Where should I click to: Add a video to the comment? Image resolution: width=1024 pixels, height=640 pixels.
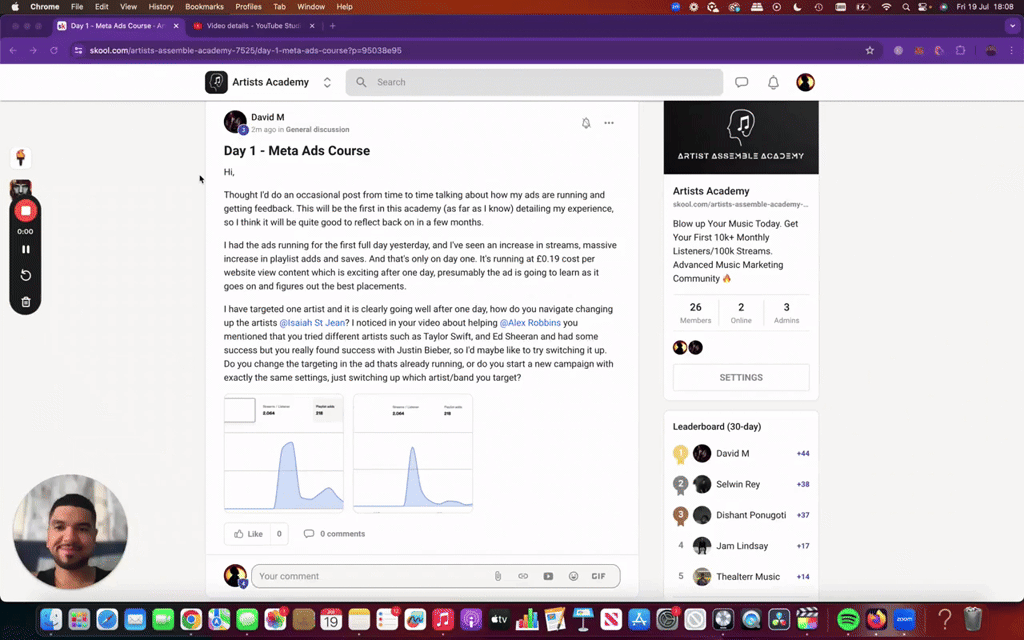pos(548,576)
